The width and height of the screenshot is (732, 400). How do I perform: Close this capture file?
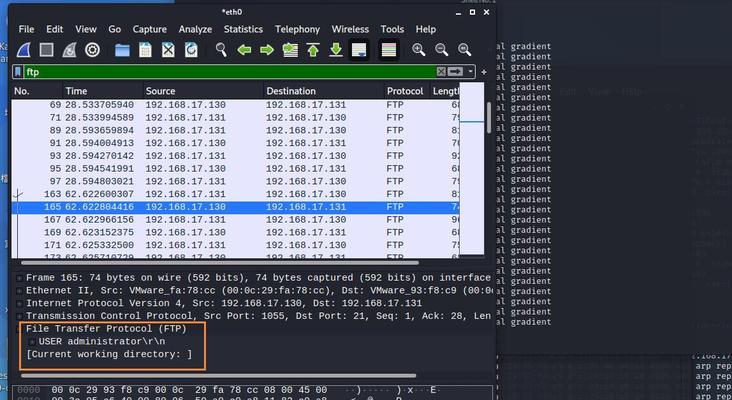coord(168,50)
